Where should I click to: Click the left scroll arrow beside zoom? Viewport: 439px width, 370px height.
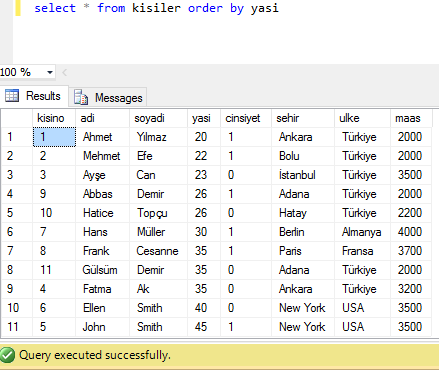[x=65, y=72]
